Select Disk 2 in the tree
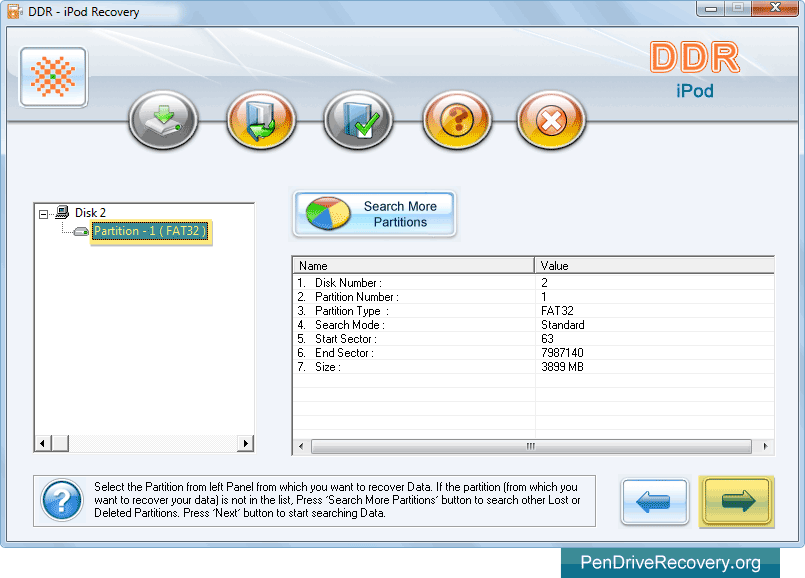Screen dimensions: 805x578 (90, 213)
